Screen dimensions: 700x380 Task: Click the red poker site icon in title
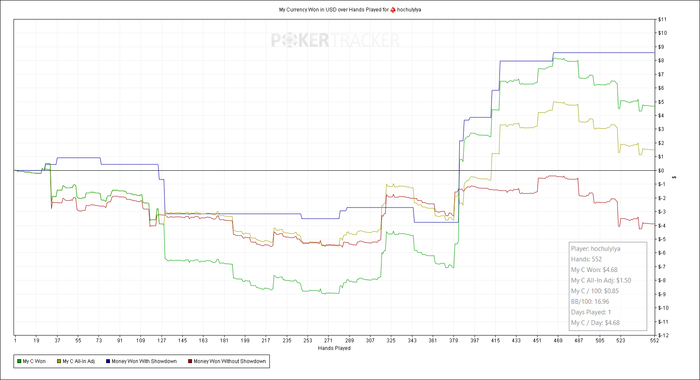click(x=393, y=9)
